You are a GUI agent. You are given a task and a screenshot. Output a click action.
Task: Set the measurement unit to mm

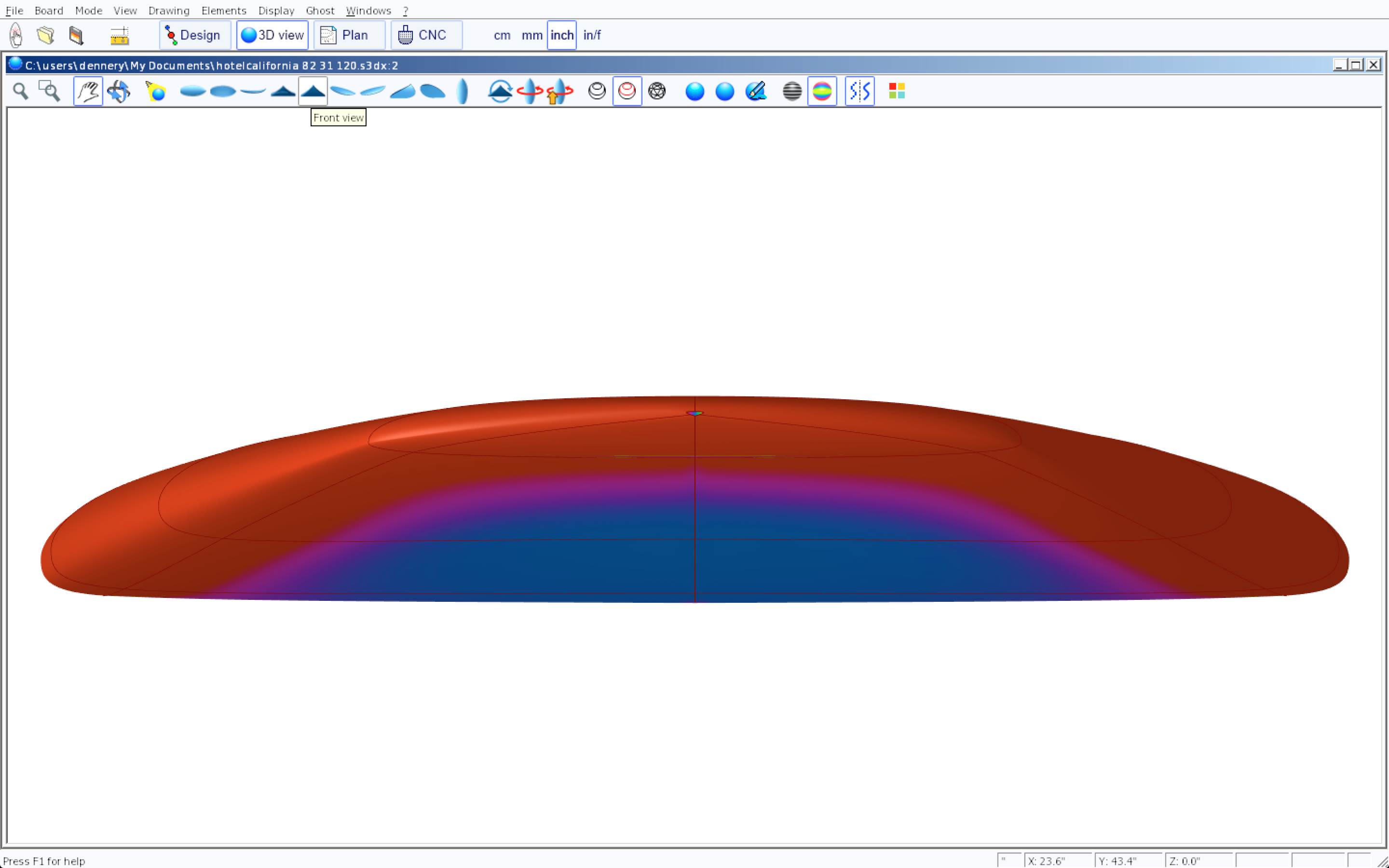pyautogui.click(x=531, y=35)
